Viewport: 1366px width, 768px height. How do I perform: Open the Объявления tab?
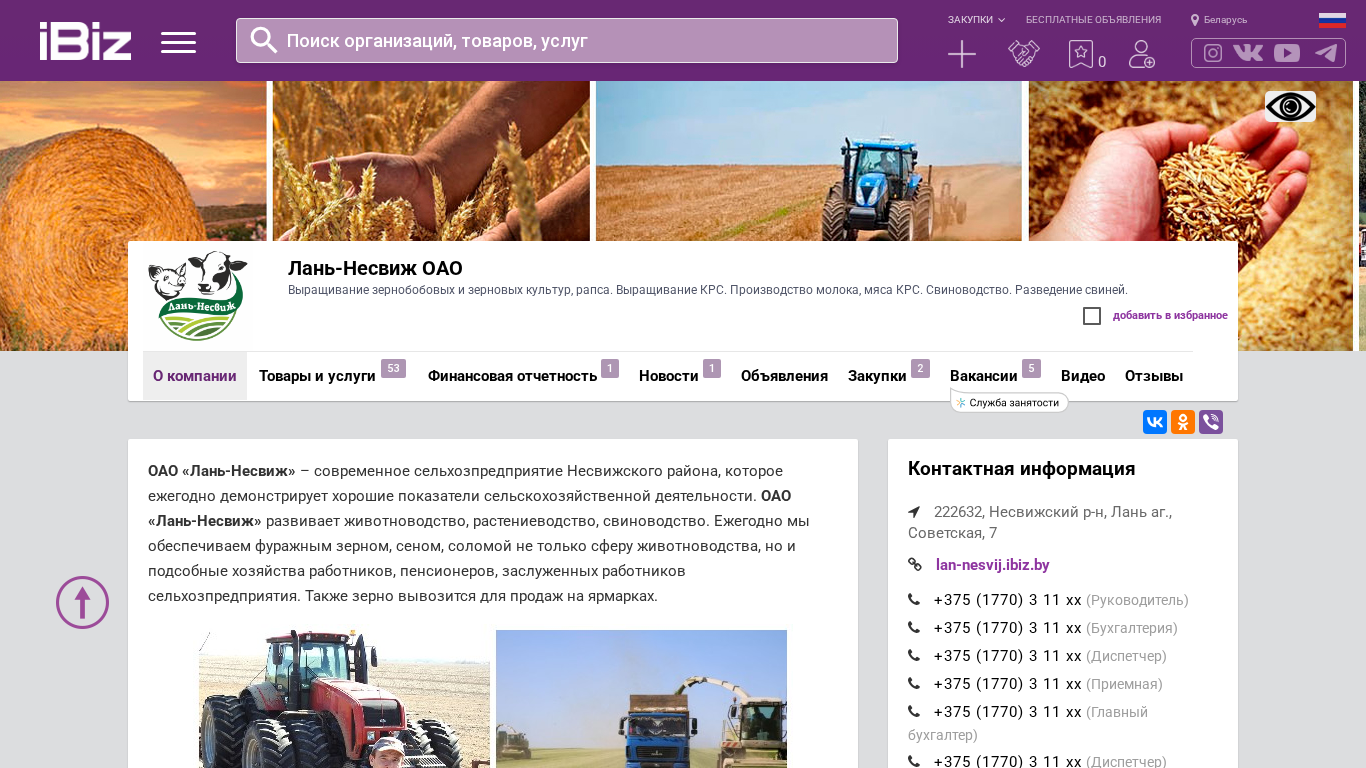coord(784,376)
